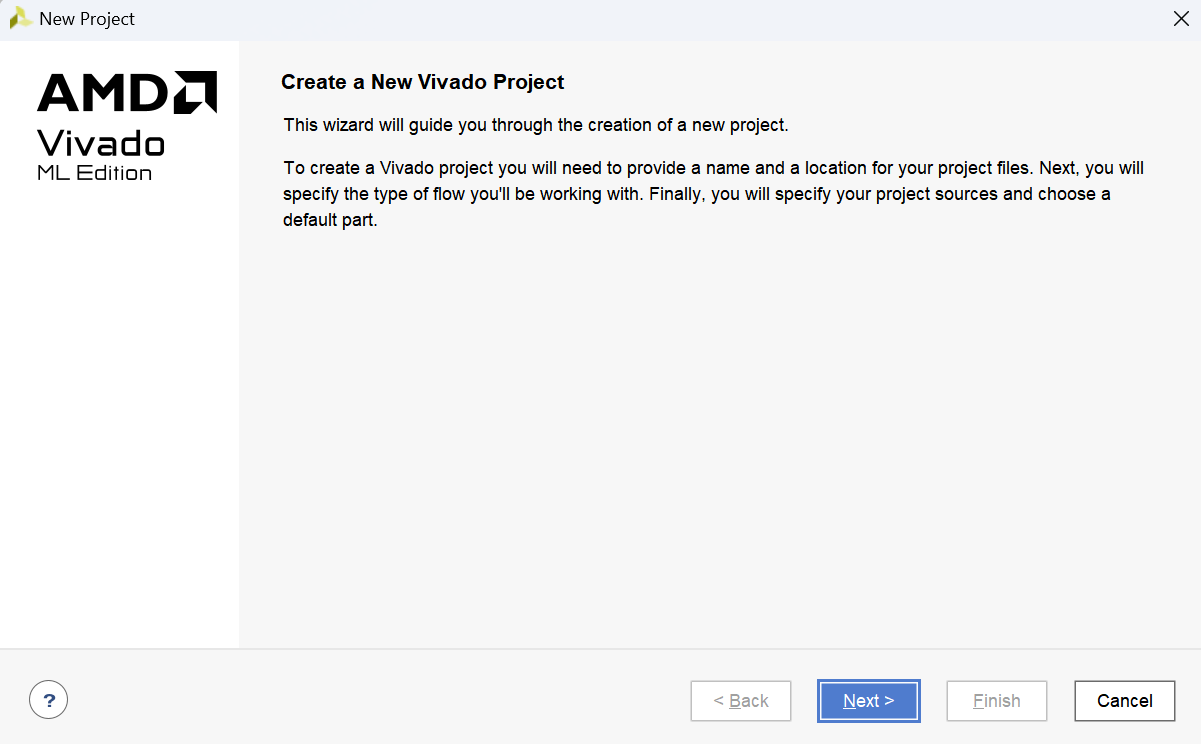Screen dimensions: 1201x744
Task: Click the New Project window title text
Action: (87, 19)
